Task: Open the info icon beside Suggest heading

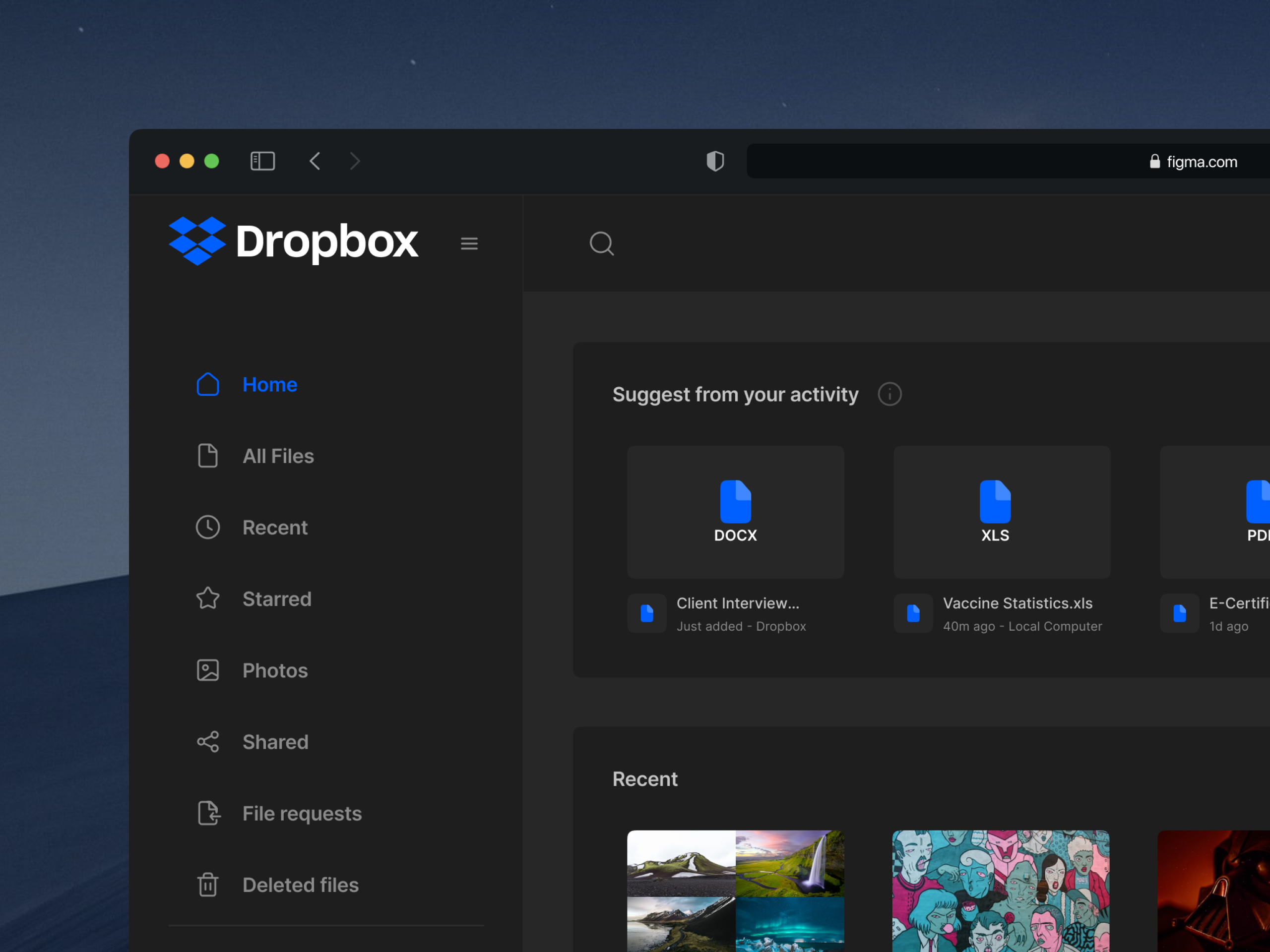Action: (x=889, y=394)
